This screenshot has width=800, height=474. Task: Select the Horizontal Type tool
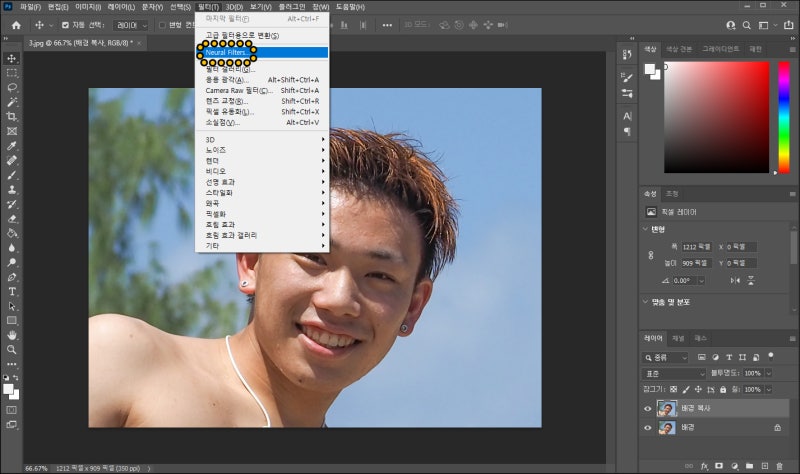pos(12,291)
